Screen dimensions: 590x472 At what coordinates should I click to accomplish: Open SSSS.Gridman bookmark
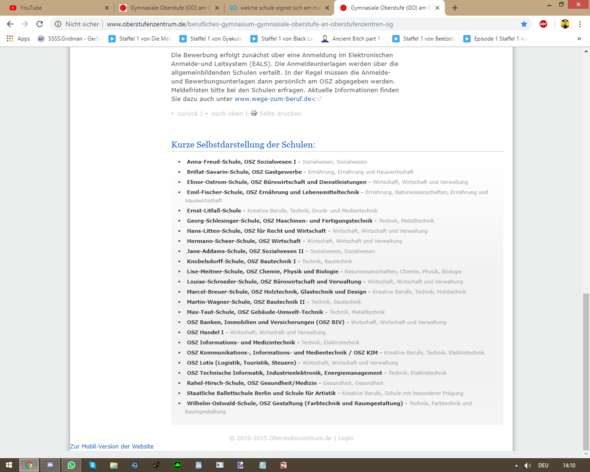[69, 38]
